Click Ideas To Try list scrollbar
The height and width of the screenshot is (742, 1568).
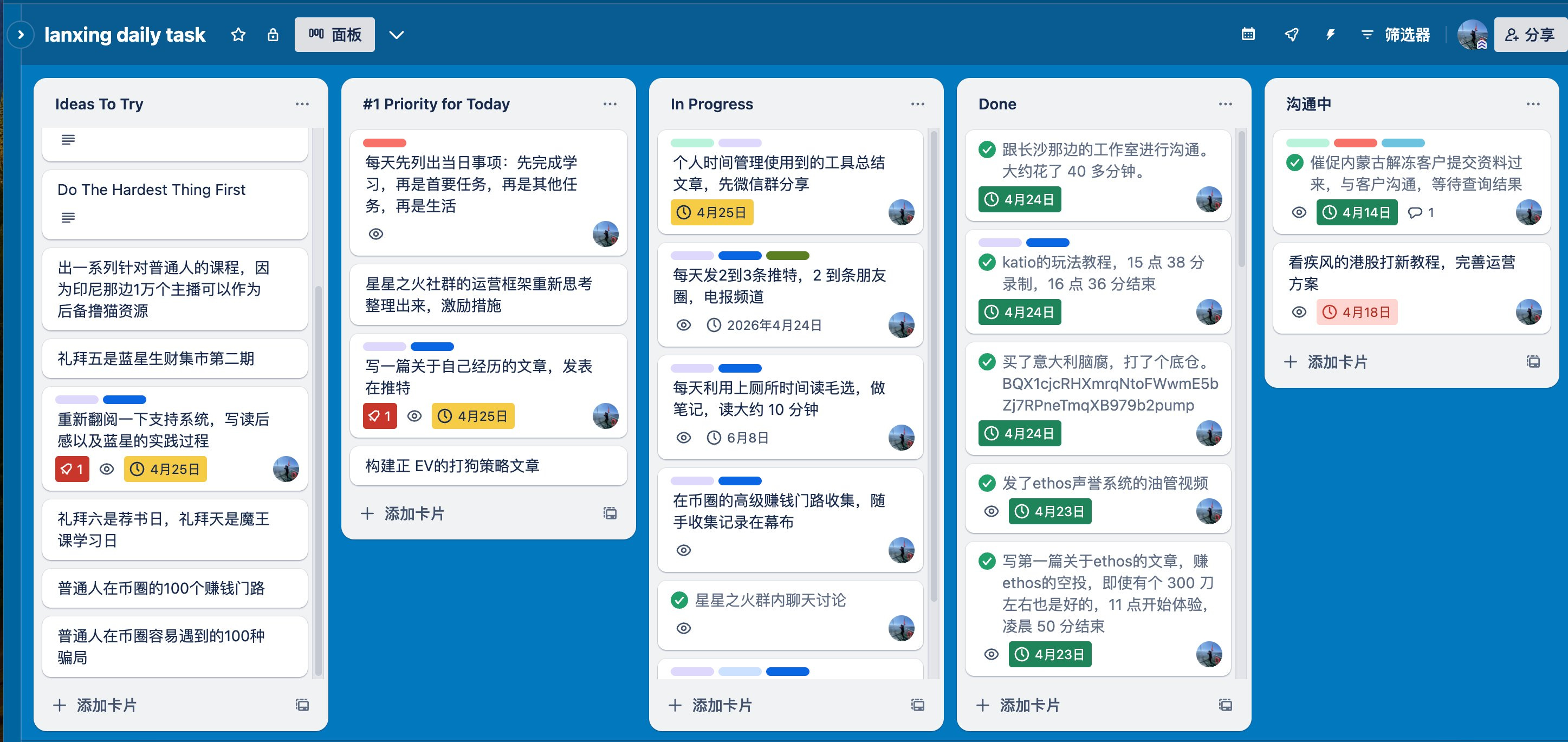tap(319, 481)
